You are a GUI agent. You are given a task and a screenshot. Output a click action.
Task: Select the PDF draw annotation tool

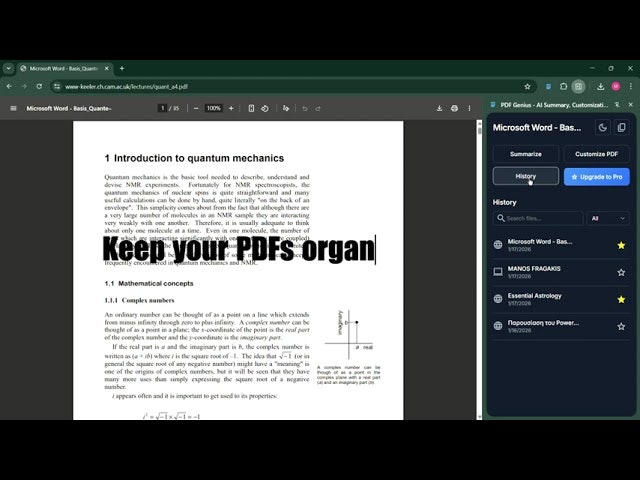[286, 108]
